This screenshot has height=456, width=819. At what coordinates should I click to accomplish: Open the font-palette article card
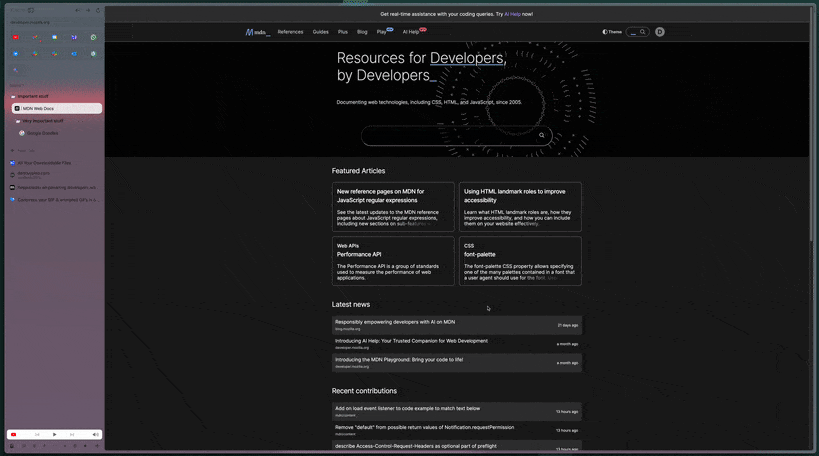coord(520,261)
